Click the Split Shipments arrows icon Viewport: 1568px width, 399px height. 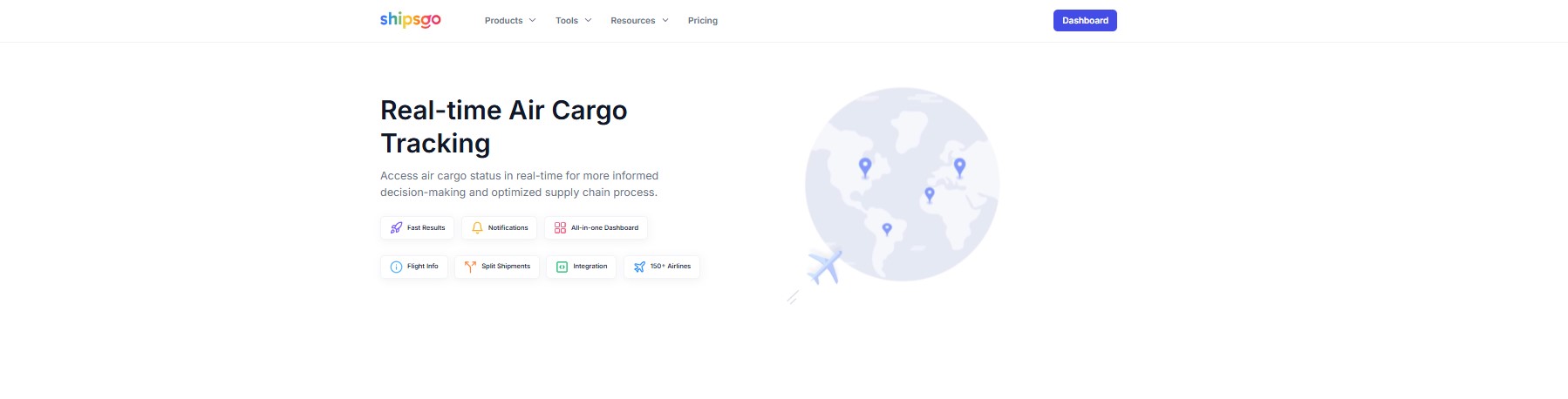click(x=470, y=267)
